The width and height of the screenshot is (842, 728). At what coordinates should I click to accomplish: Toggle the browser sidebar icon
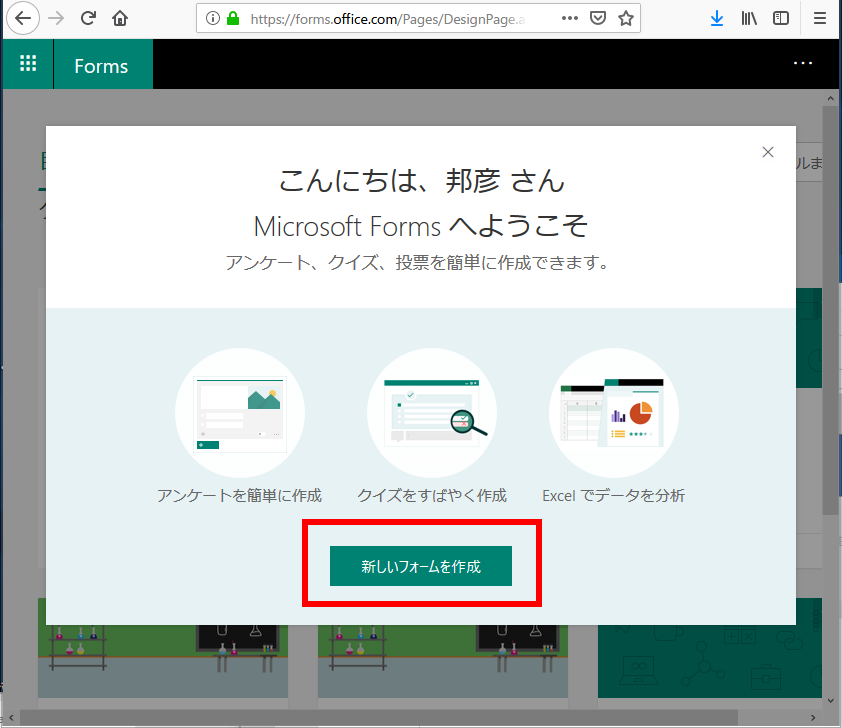tap(781, 19)
